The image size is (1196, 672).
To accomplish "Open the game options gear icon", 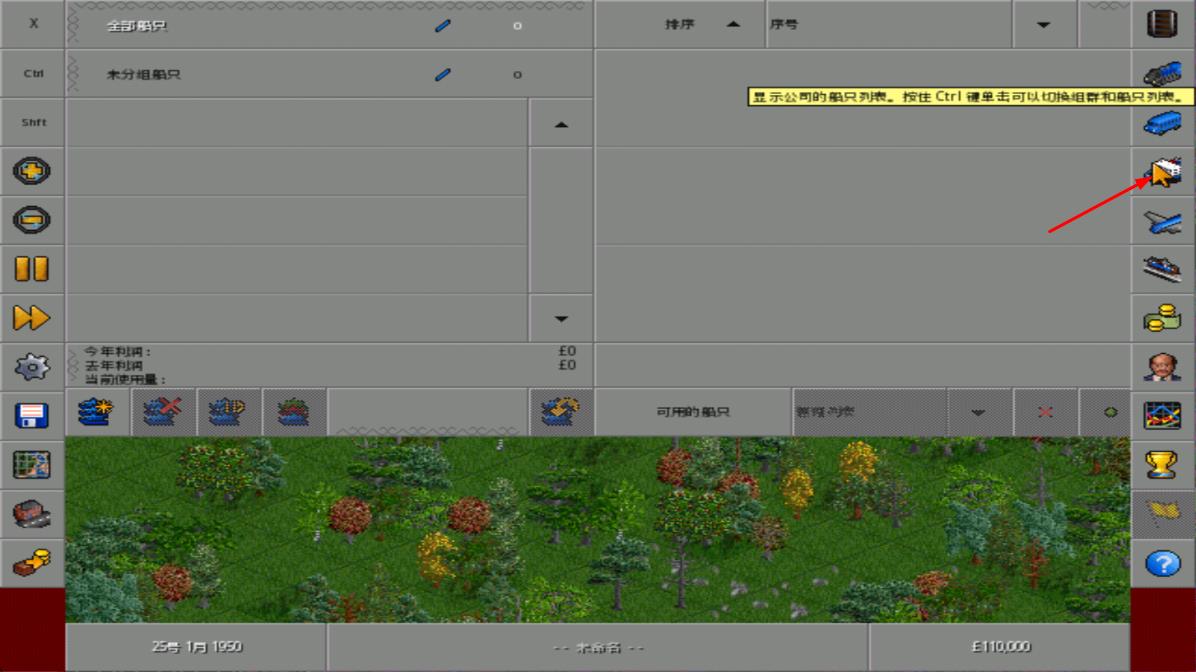I will [x=32, y=367].
